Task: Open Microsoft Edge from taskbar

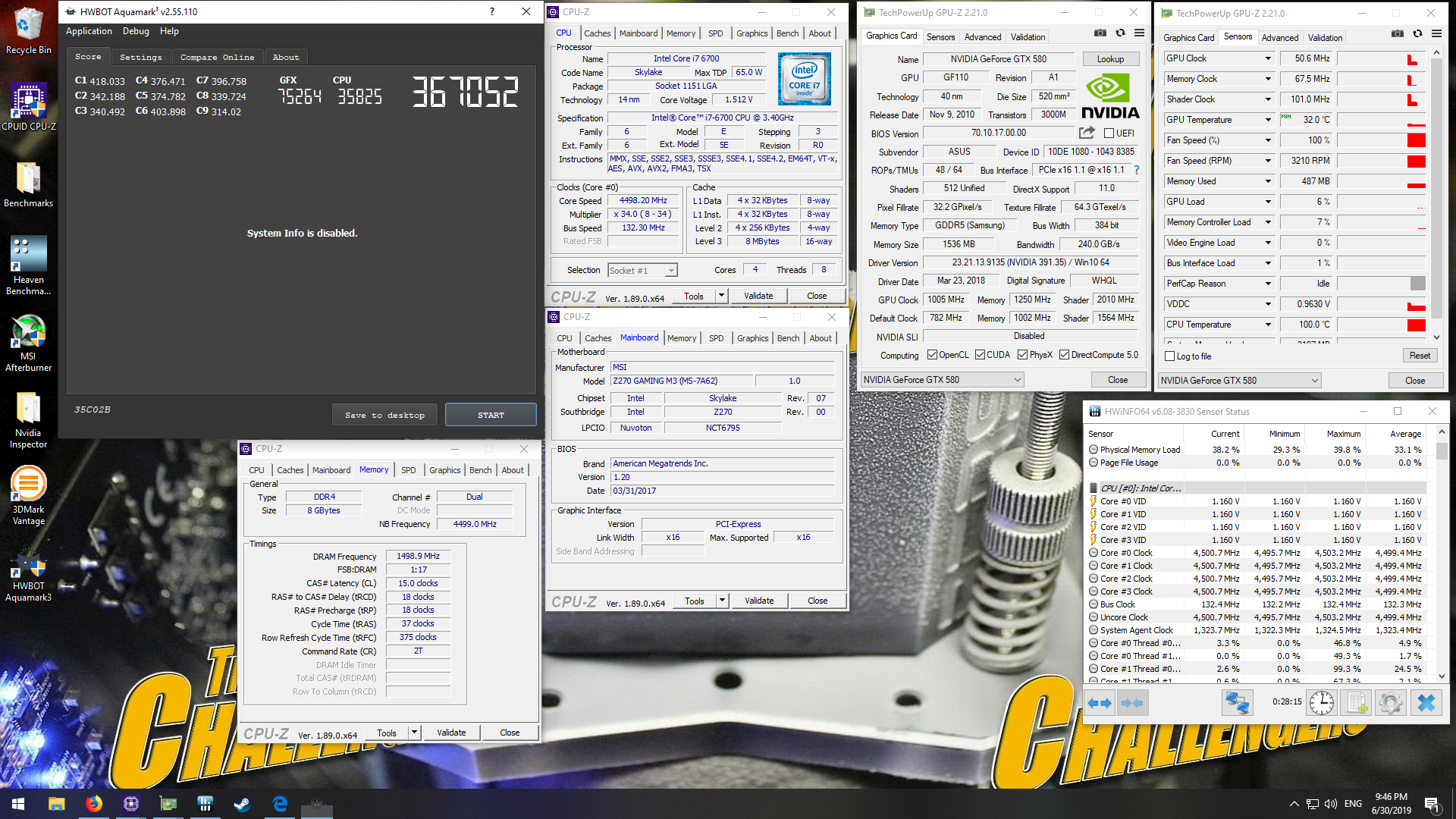Action: pos(280,804)
